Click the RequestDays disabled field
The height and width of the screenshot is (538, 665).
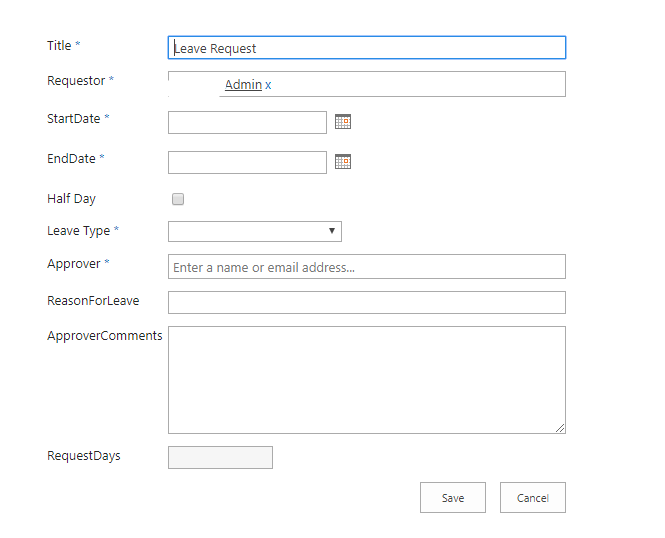(x=220, y=457)
